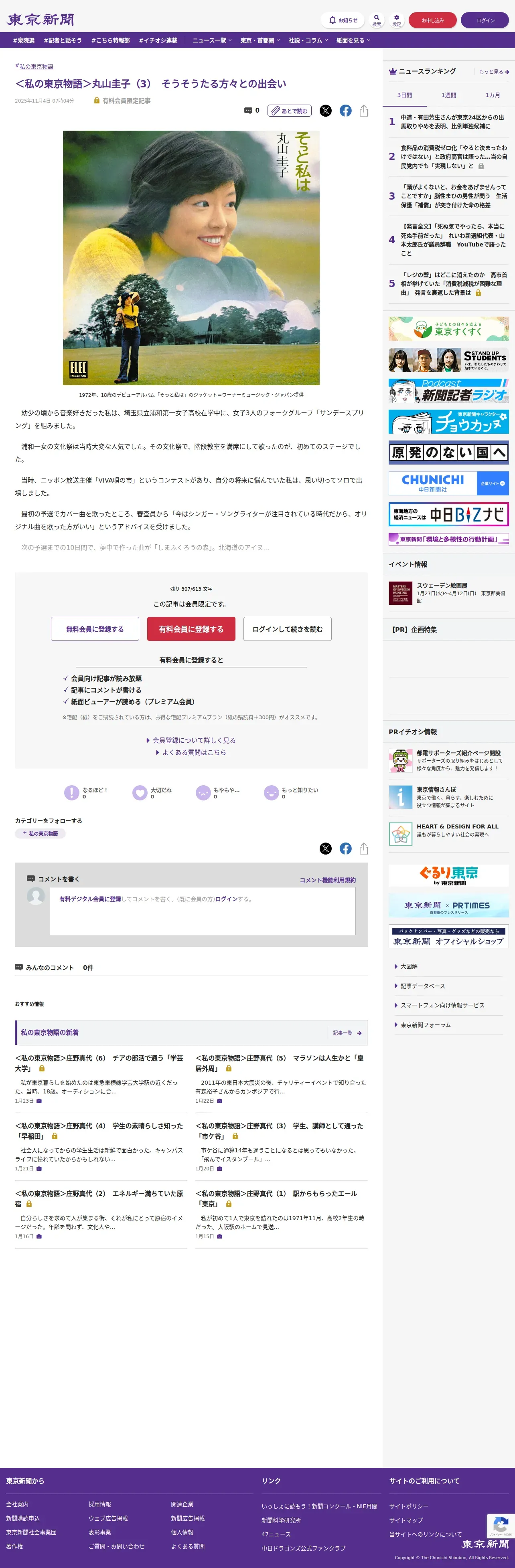Open the share icon above the comment box
Viewport: 515px width, 1568px height.
pyautogui.click(x=364, y=849)
